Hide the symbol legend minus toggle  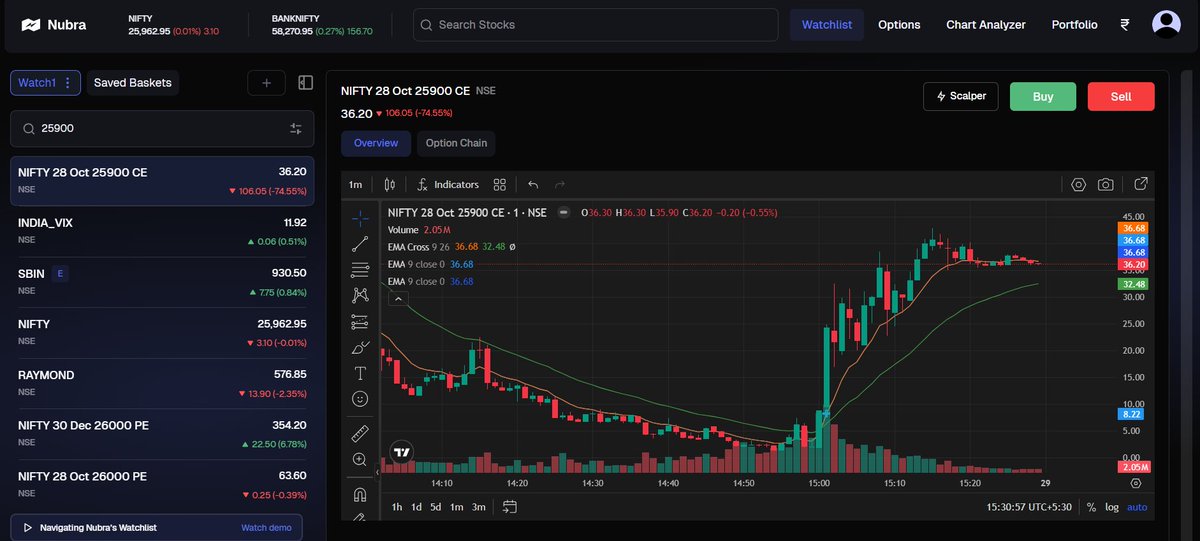pos(564,212)
